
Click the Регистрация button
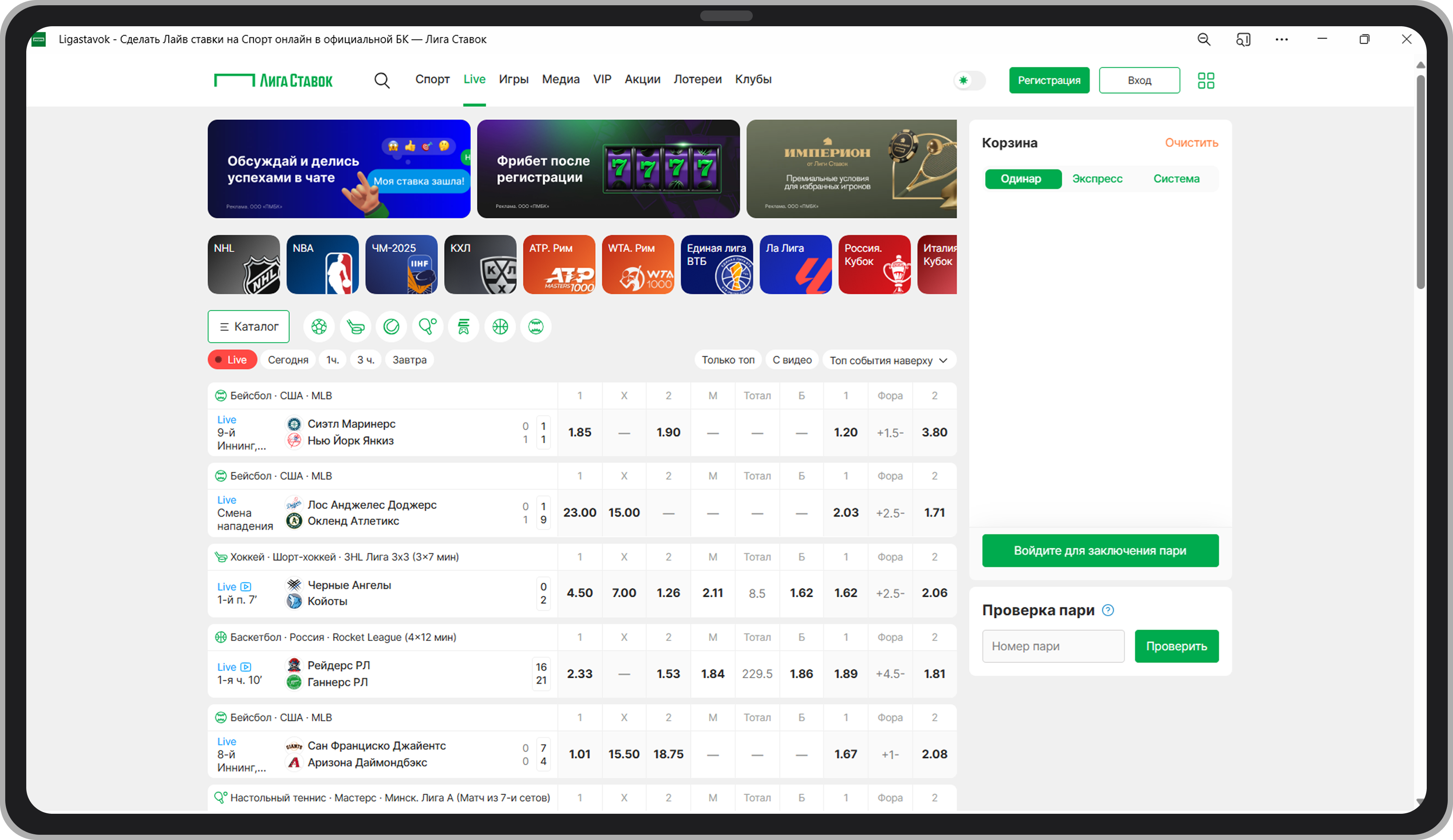pos(1049,80)
